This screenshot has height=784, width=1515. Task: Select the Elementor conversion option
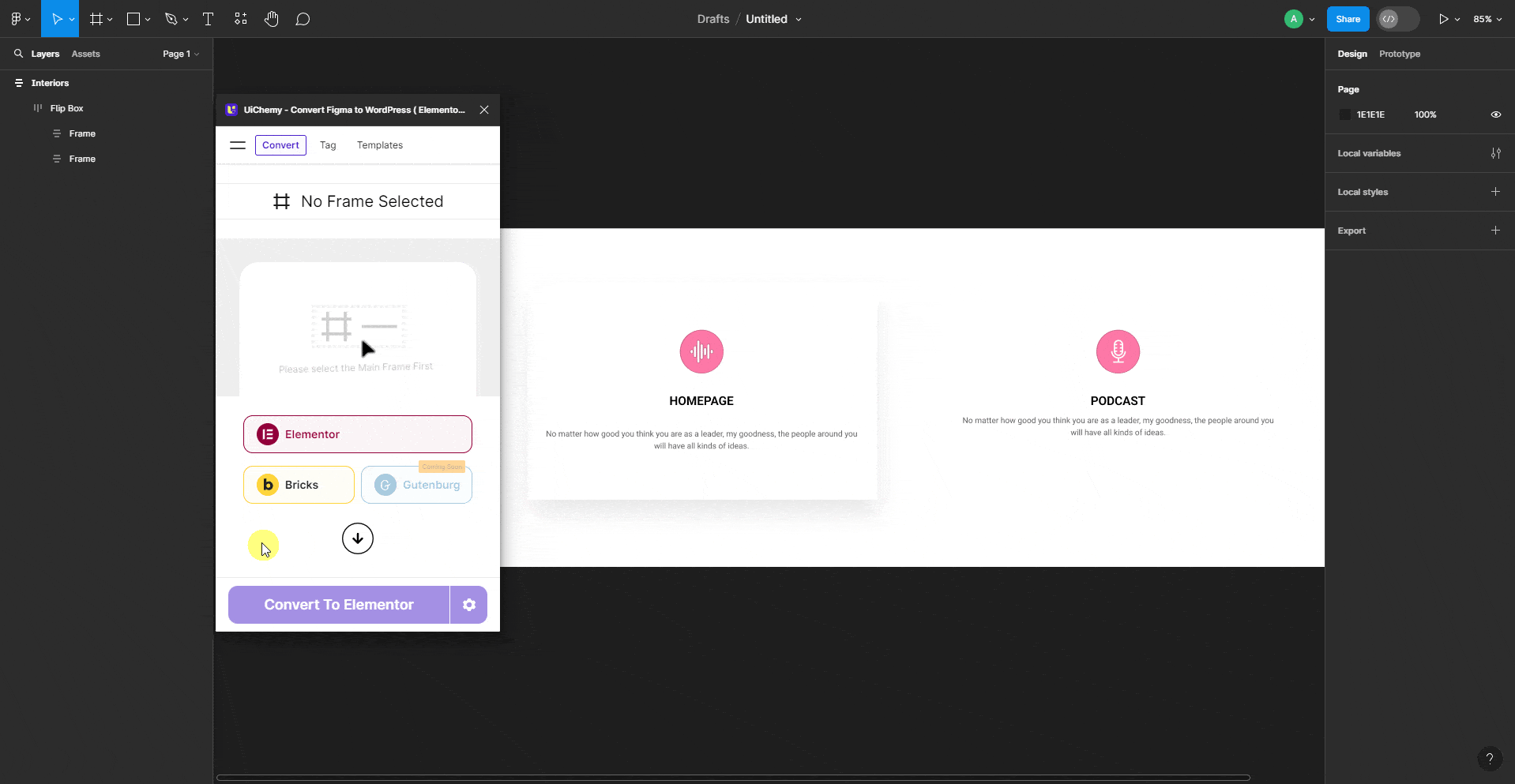click(x=357, y=433)
